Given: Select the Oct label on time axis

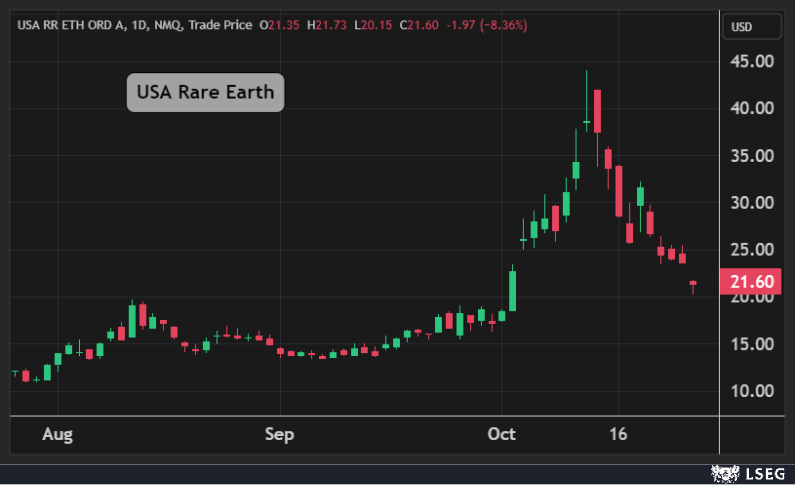Looking at the screenshot, I should coord(502,434).
